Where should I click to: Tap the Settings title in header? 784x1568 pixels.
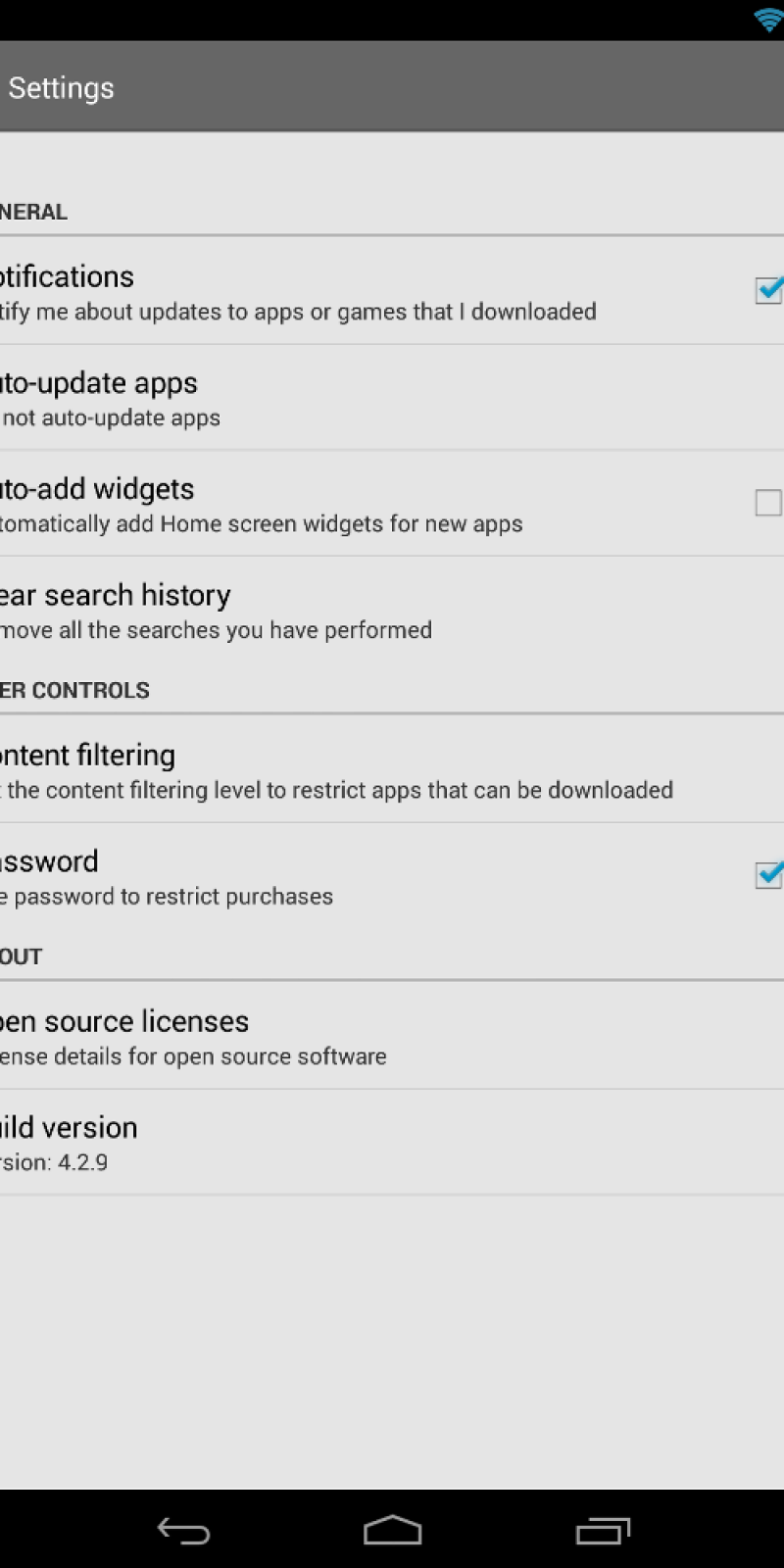point(61,88)
